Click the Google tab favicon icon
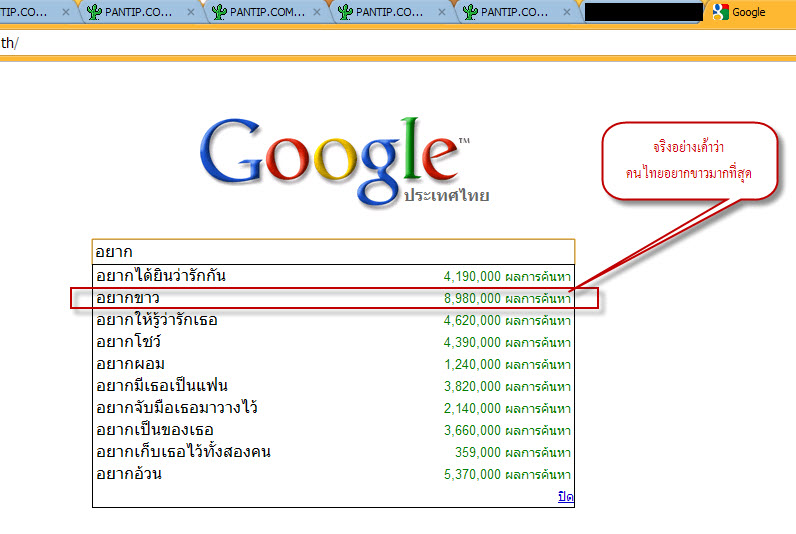The image size is (796, 534). [x=720, y=12]
